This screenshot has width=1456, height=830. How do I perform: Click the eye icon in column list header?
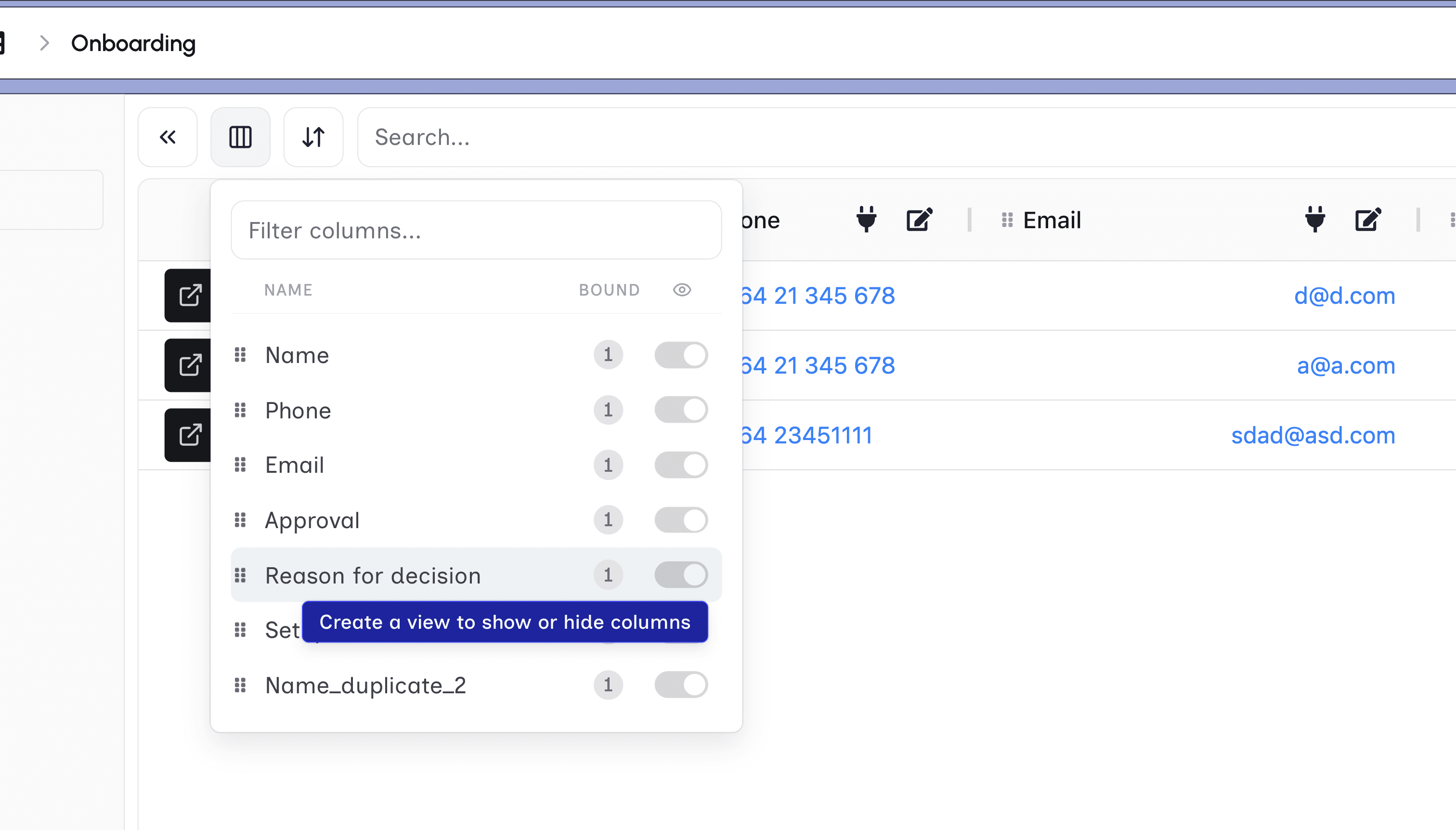(682, 290)
